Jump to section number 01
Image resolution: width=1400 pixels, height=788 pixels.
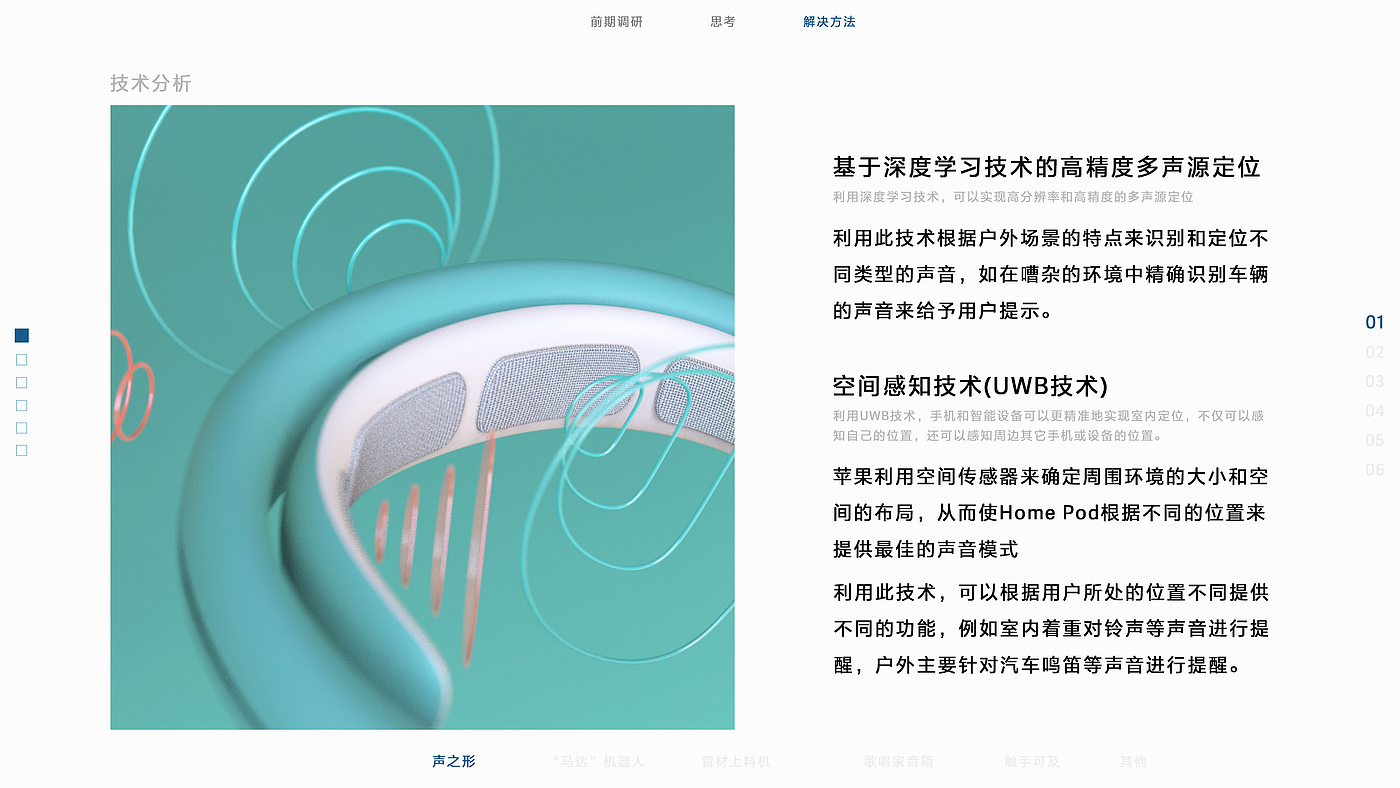1375,322
